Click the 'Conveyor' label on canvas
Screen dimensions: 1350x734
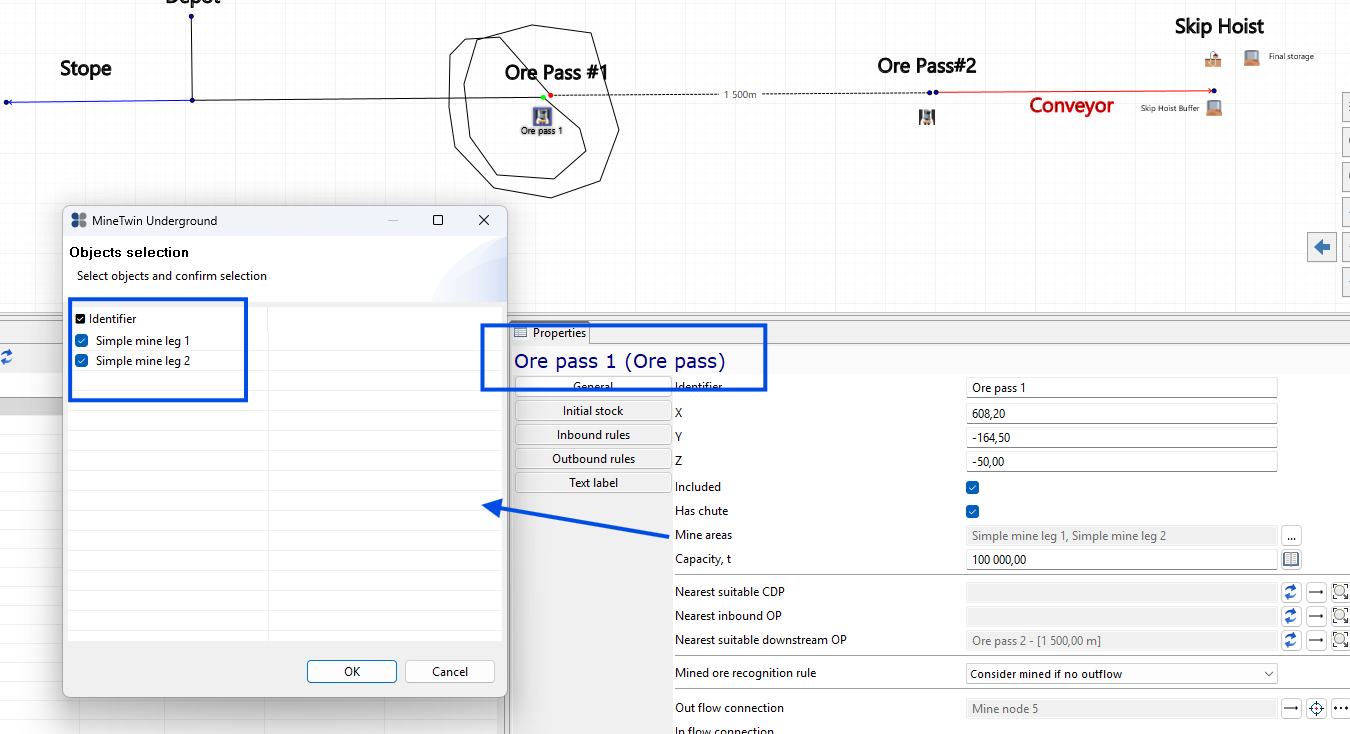(1071, 106)
